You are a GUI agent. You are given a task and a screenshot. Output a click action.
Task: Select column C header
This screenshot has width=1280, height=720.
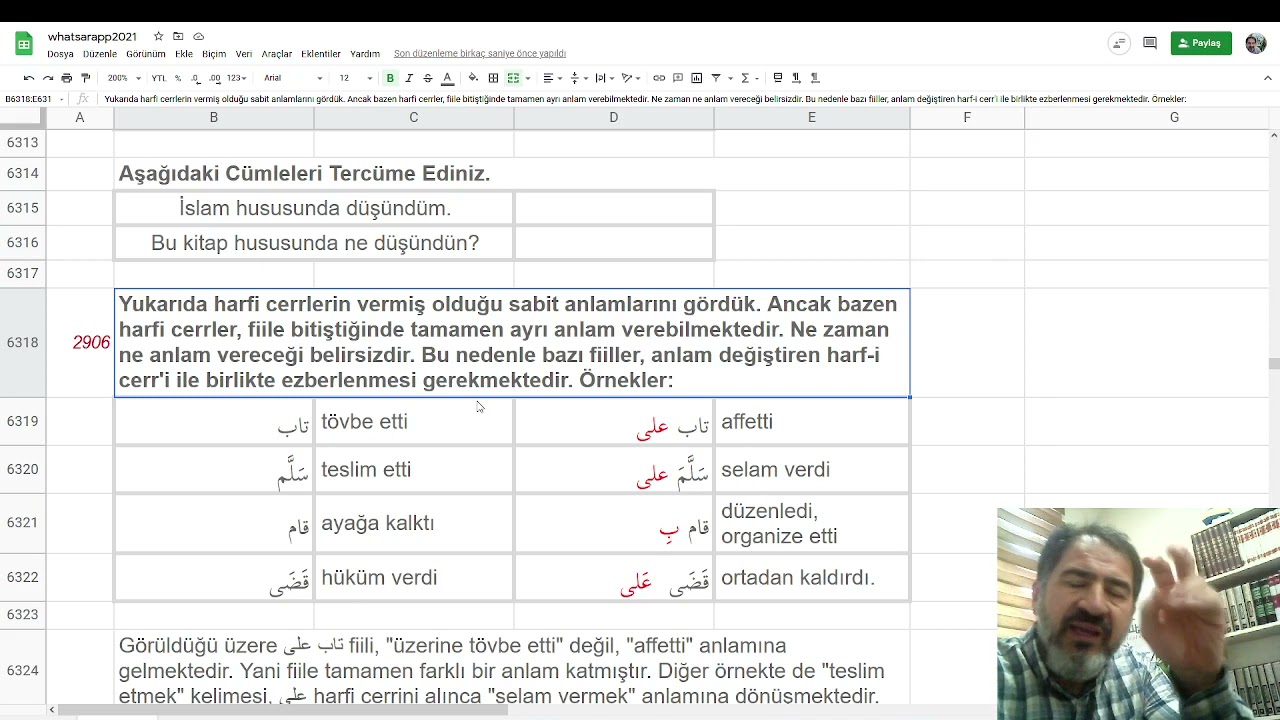pyautogui.click(x=414, y=118)
